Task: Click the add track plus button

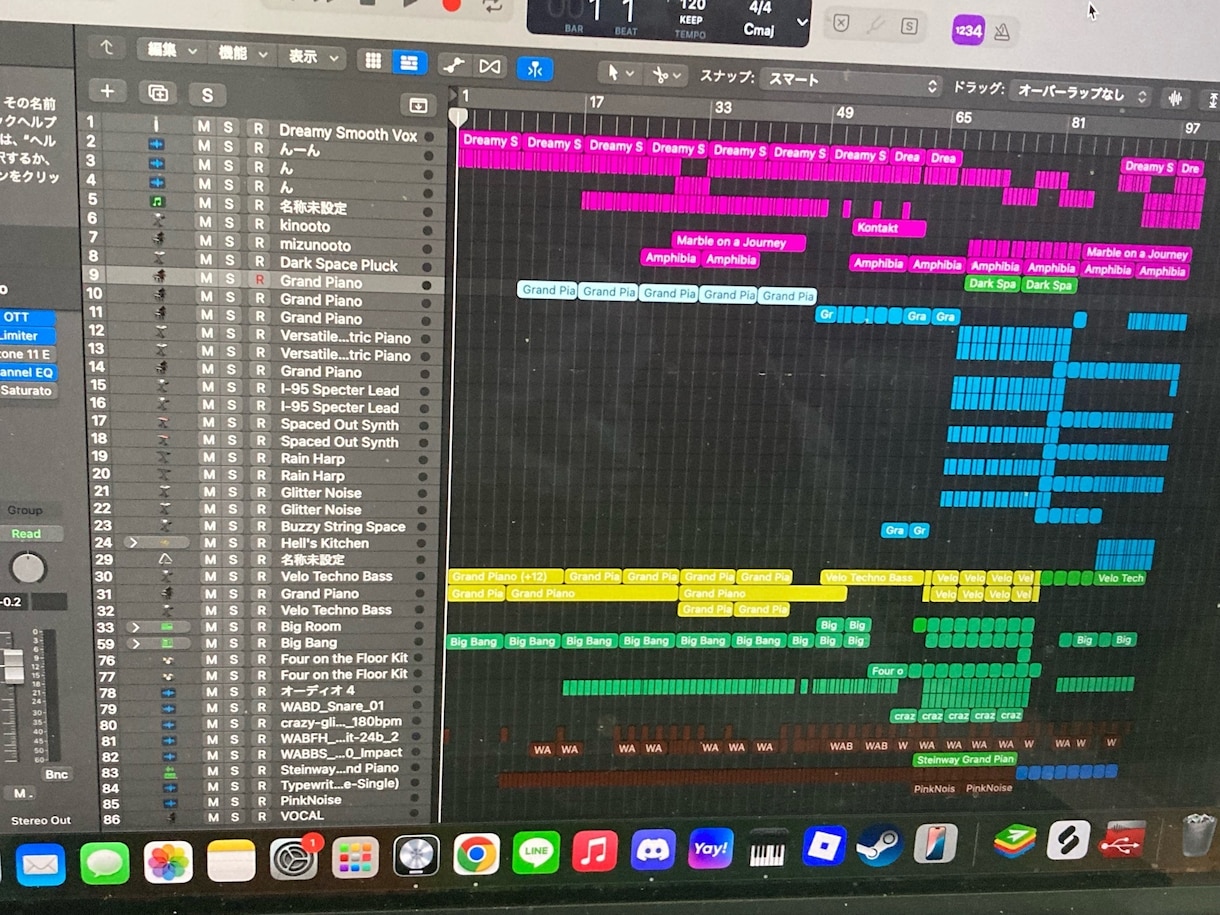Action: [x=107, y=92]
